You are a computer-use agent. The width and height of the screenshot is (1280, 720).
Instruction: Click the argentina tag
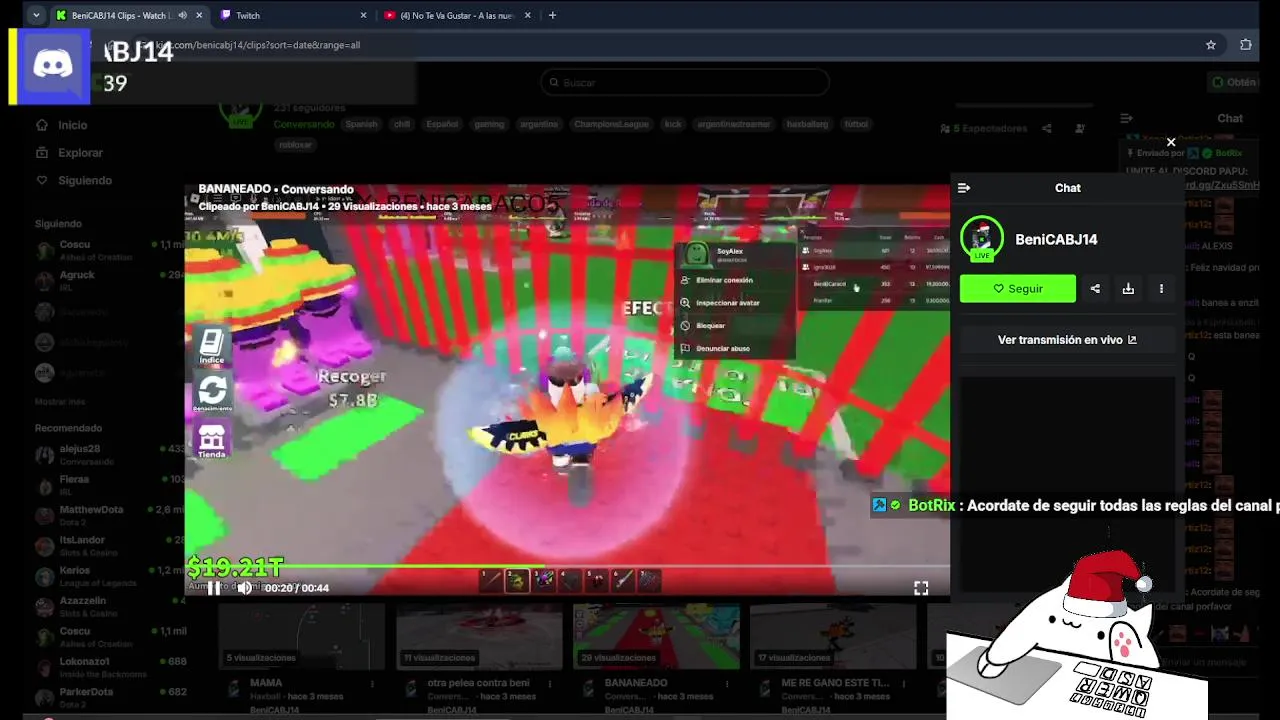click(539, 124)
